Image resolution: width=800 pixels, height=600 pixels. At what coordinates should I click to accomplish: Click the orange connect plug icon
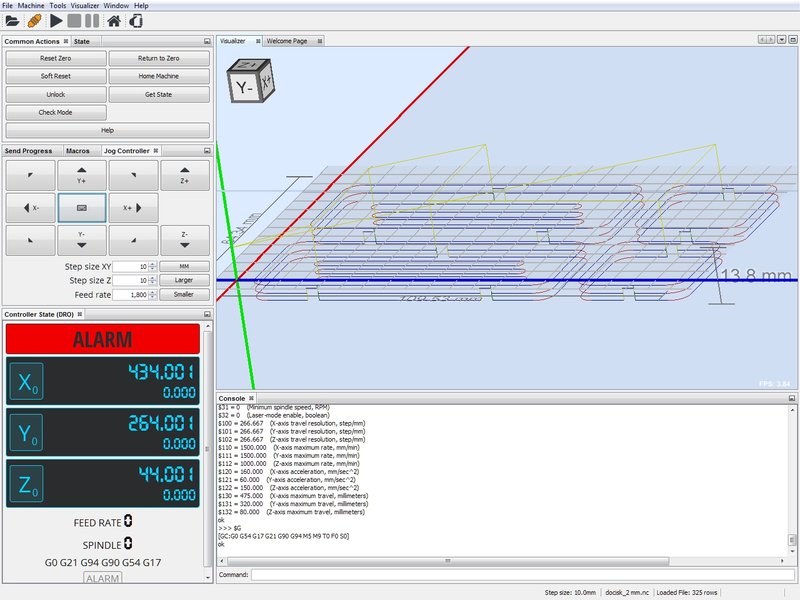coord(34,21)
